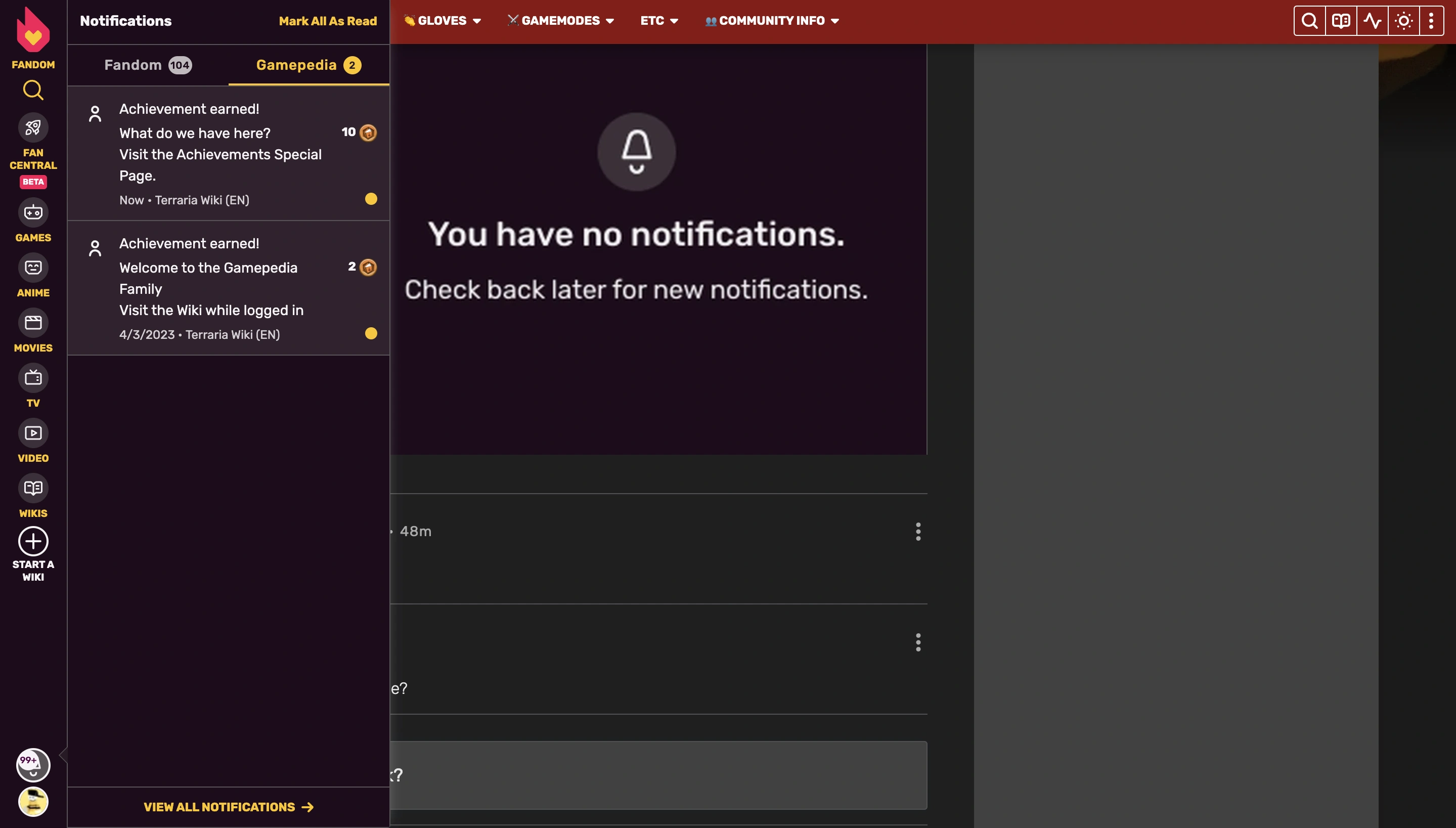Open your user profile avatar
Image resolution: width=1456 pixels, height=828 pixels.
click(33, 802)
